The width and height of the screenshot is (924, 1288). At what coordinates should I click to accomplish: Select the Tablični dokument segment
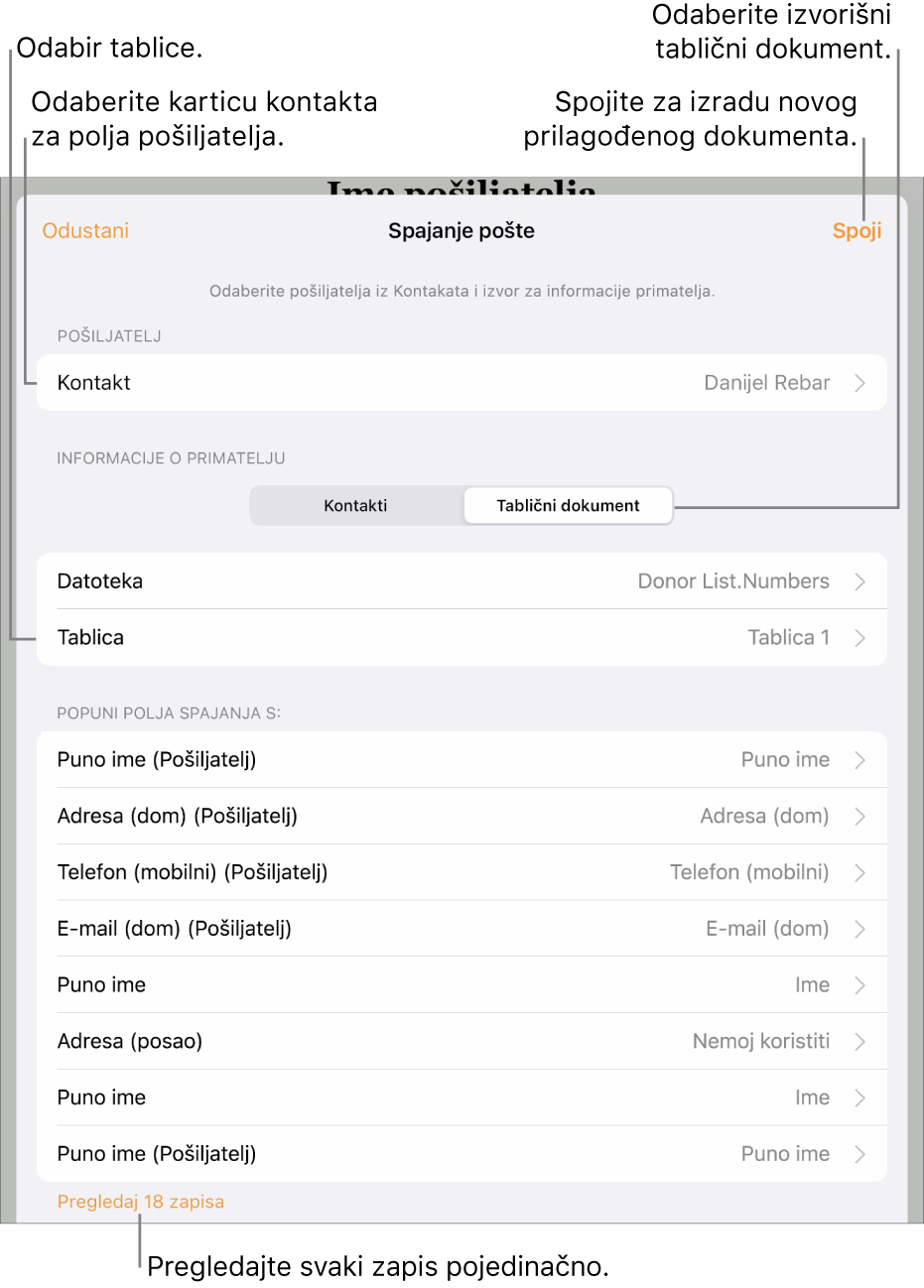(568, 505)
